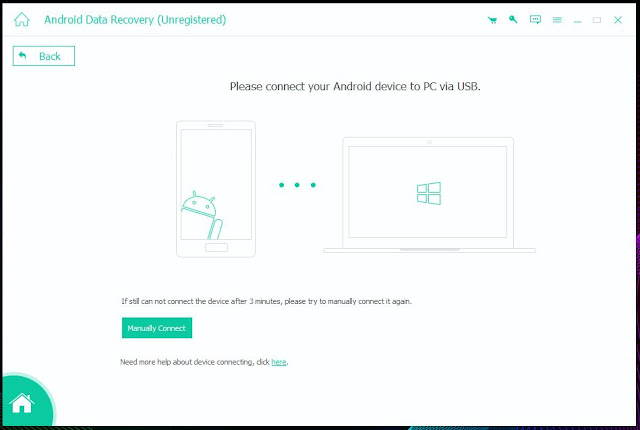Open the shopping cart purchase icon
The image size is (640, 430).
click(493, 20)
